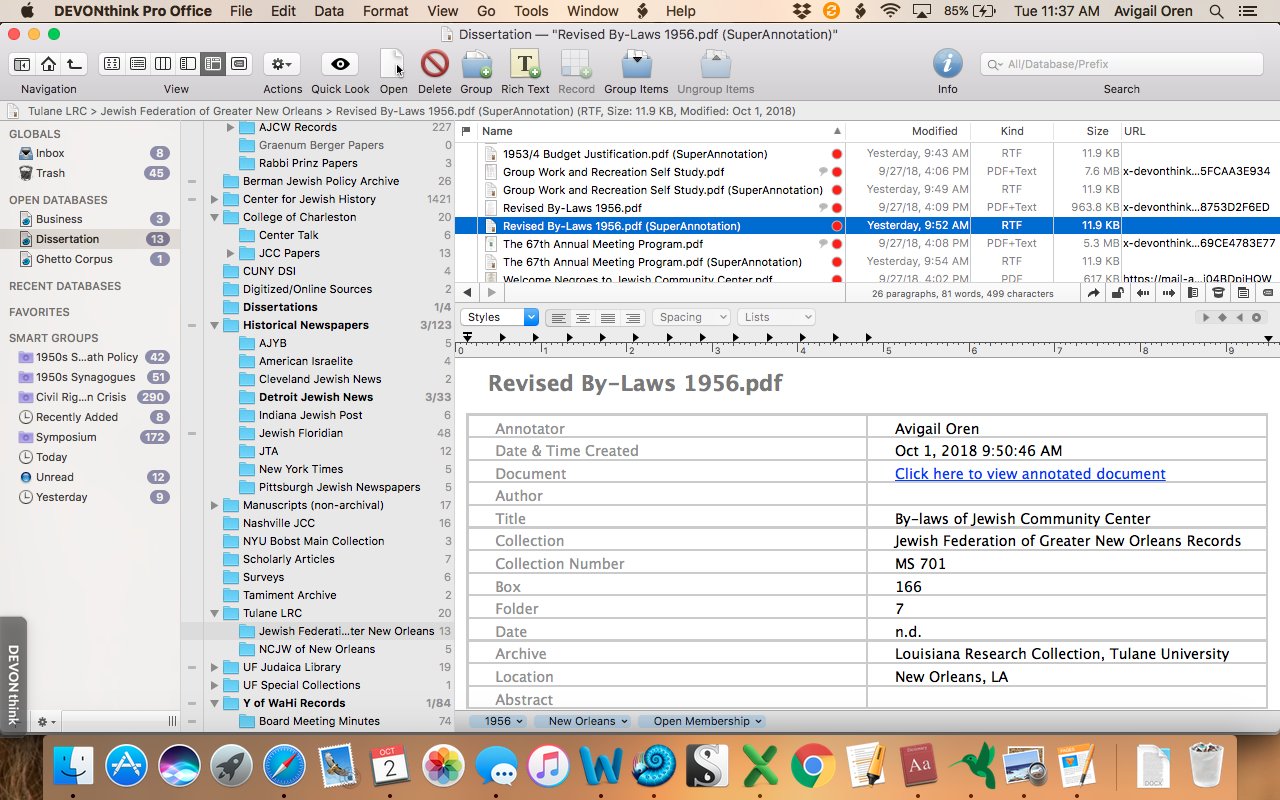
Task: Expand the UF Judaica Library group
Action: pos(215,667)
